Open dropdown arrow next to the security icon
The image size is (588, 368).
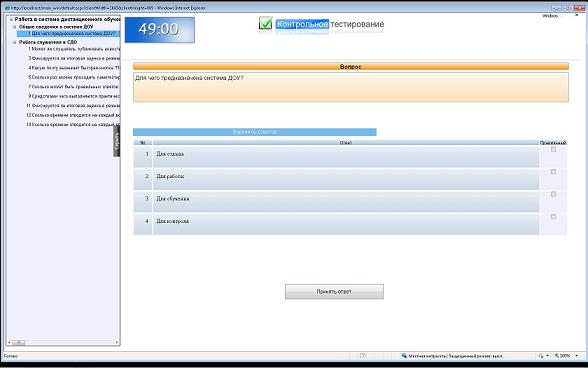(x=547, y=356)
